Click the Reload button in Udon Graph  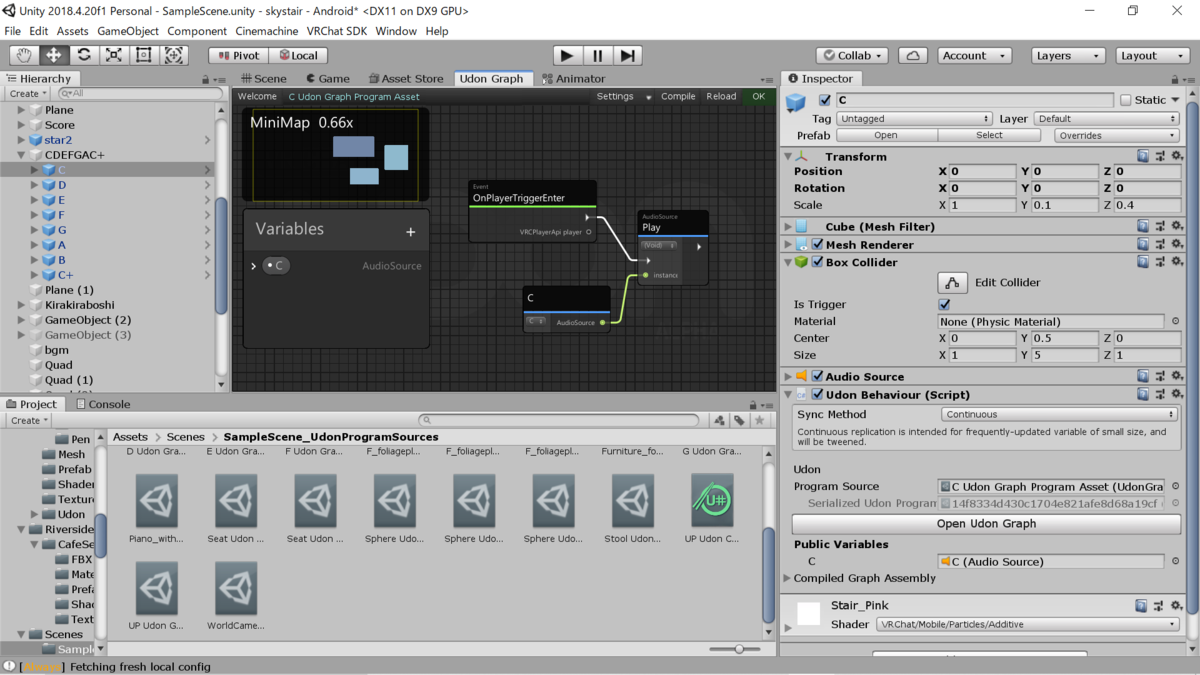coord(721,97)
